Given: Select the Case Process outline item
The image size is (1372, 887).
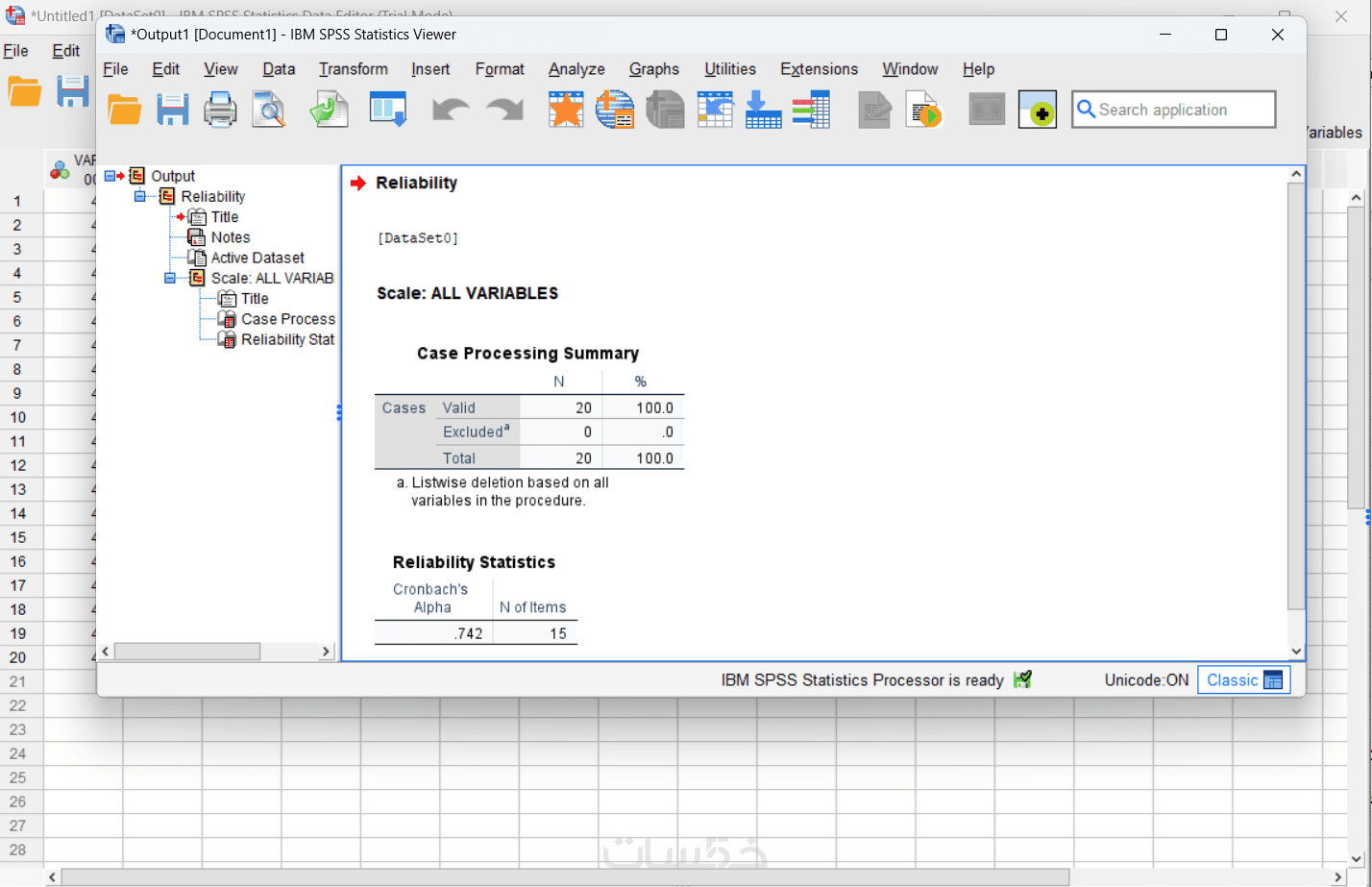Looking at the screenshot, I should click(288, 319).
